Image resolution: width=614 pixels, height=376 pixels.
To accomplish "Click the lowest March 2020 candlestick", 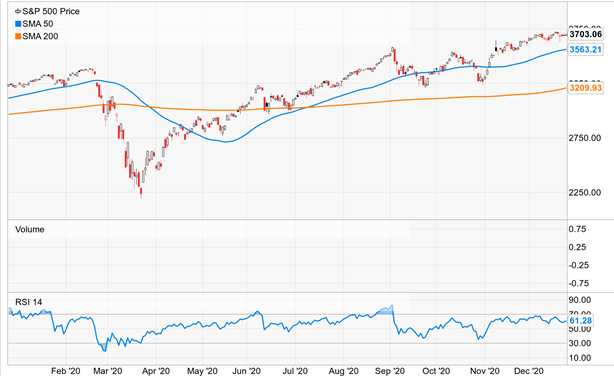I will 141,192.
